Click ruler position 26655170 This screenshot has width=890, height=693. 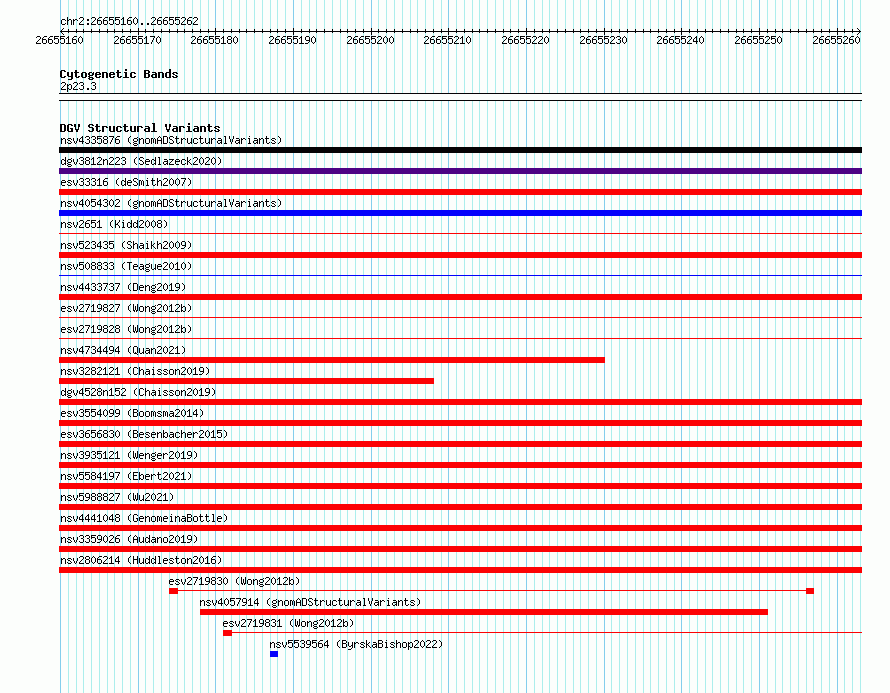click(137, 40)
